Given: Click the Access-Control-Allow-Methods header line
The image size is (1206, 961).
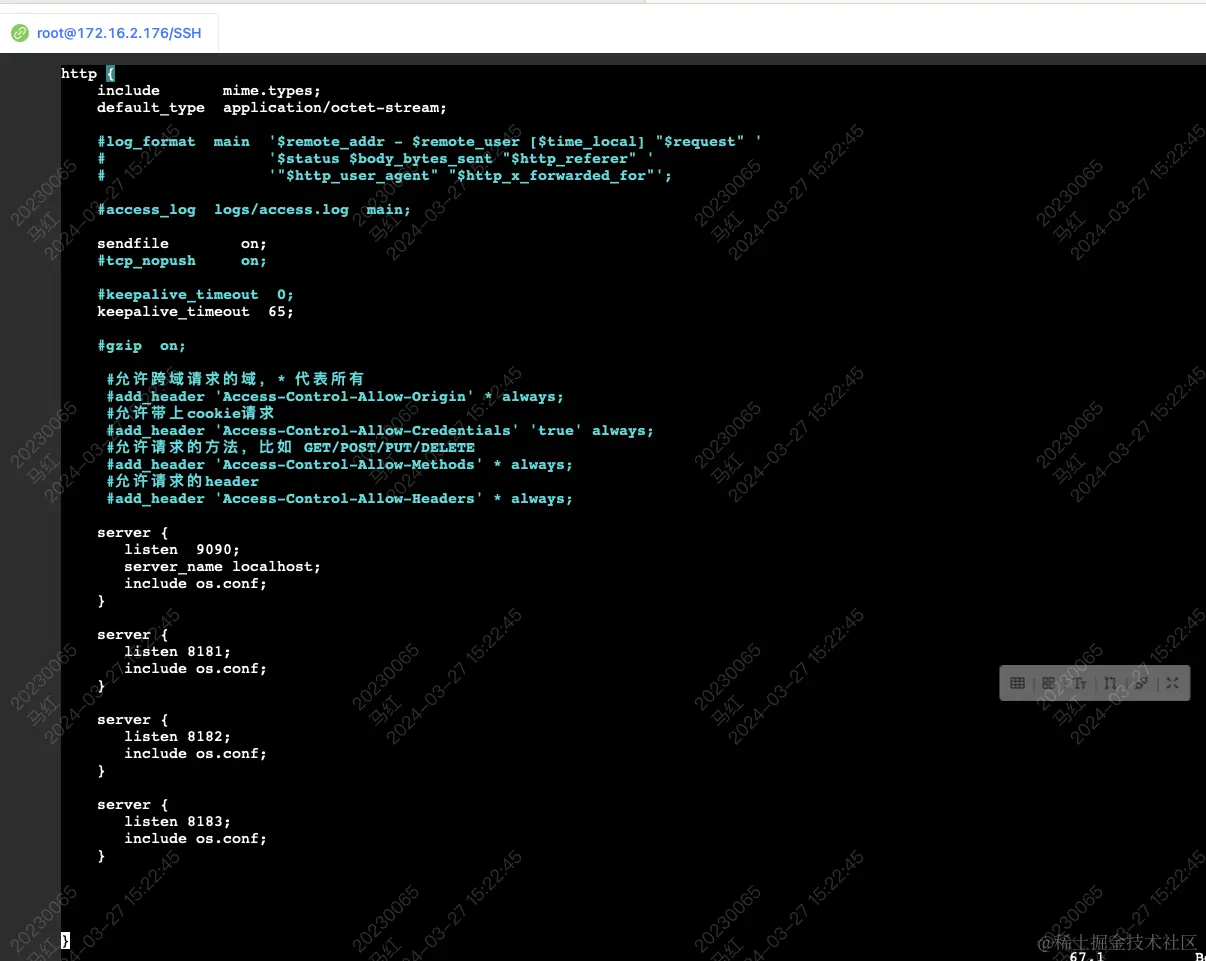Looking at the screenshot, I should tap(340, 464).
